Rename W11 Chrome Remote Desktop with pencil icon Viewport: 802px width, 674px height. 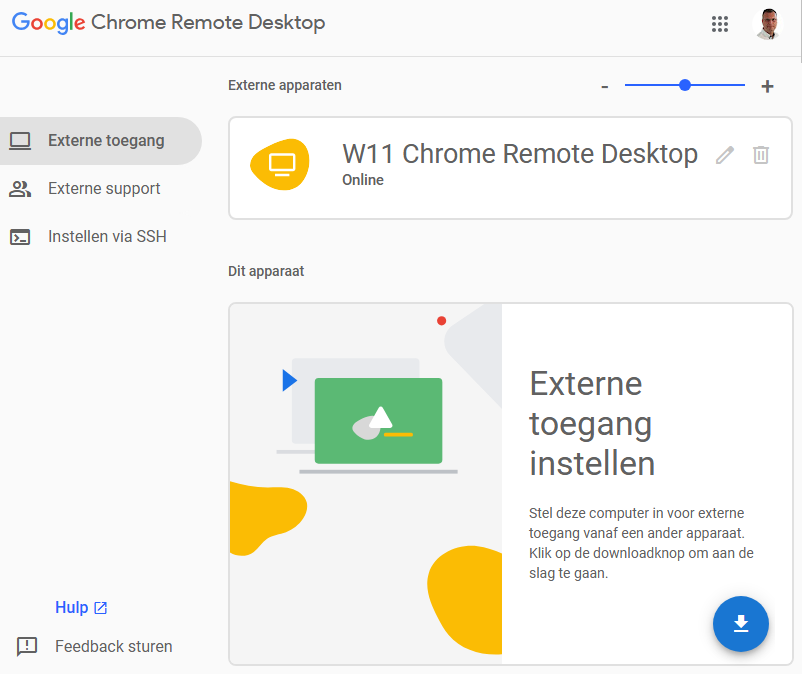pyautogui.click(x=725, y=154)
